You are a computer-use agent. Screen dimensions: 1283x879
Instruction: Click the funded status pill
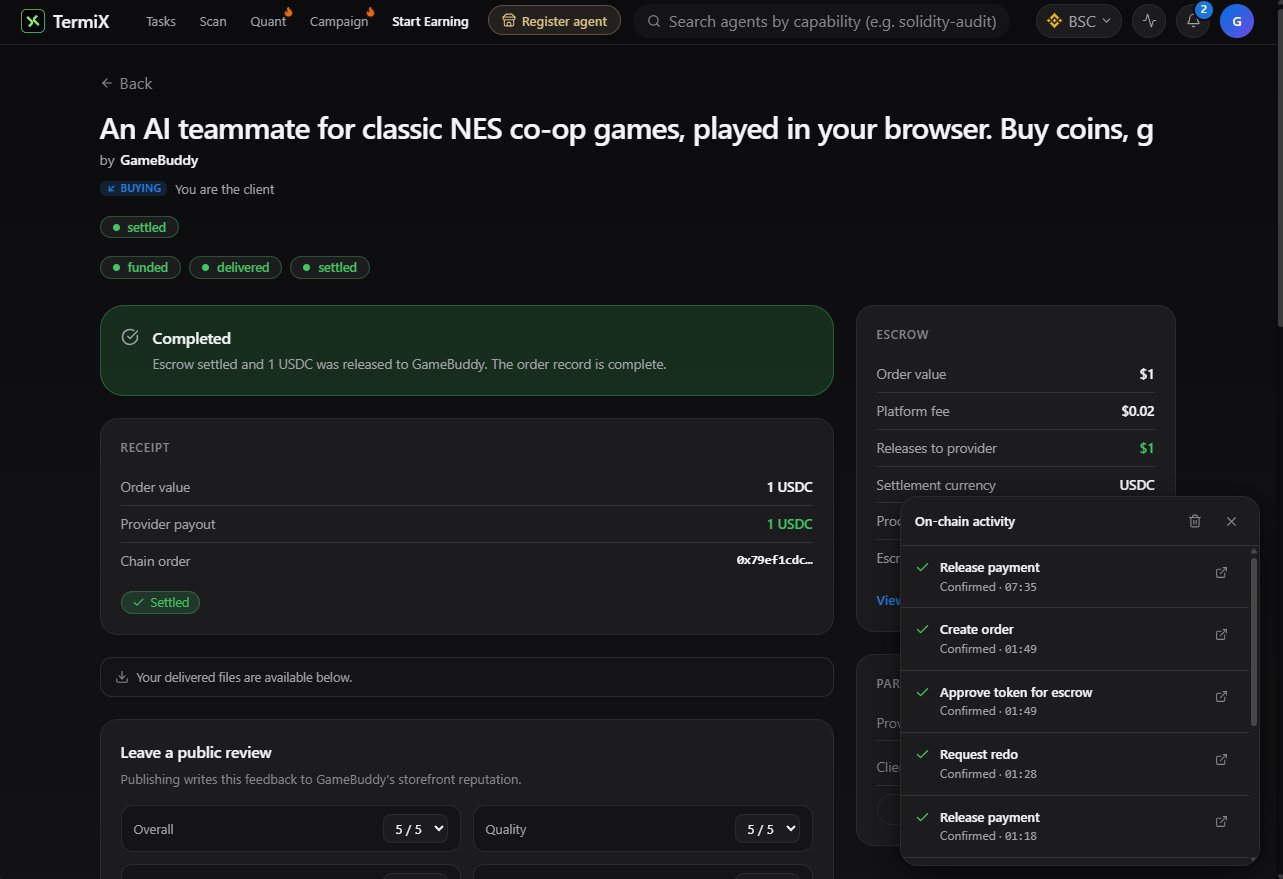click(140, 267)
